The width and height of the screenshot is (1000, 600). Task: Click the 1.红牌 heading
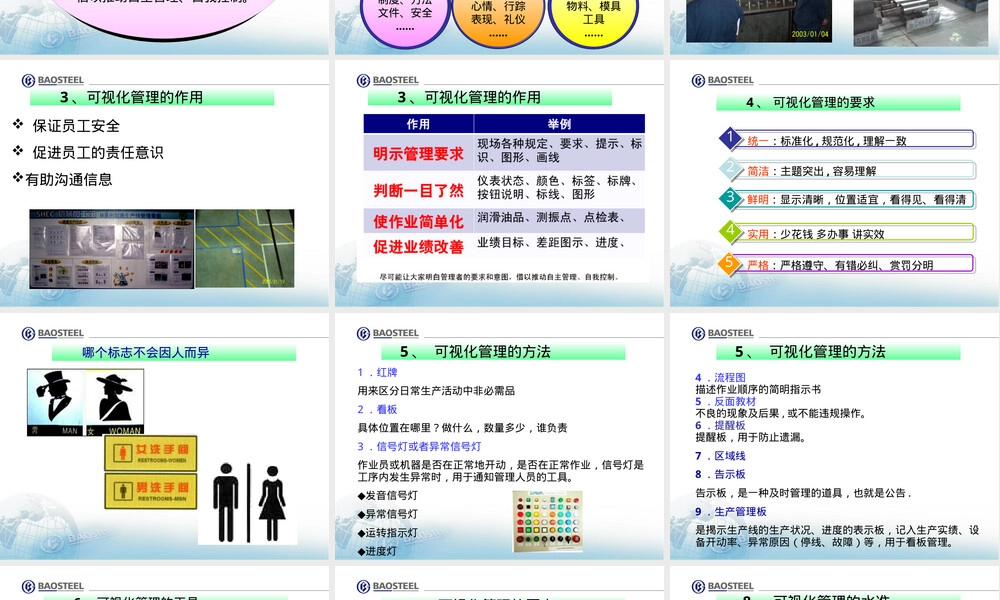click(x=378, y=372)
